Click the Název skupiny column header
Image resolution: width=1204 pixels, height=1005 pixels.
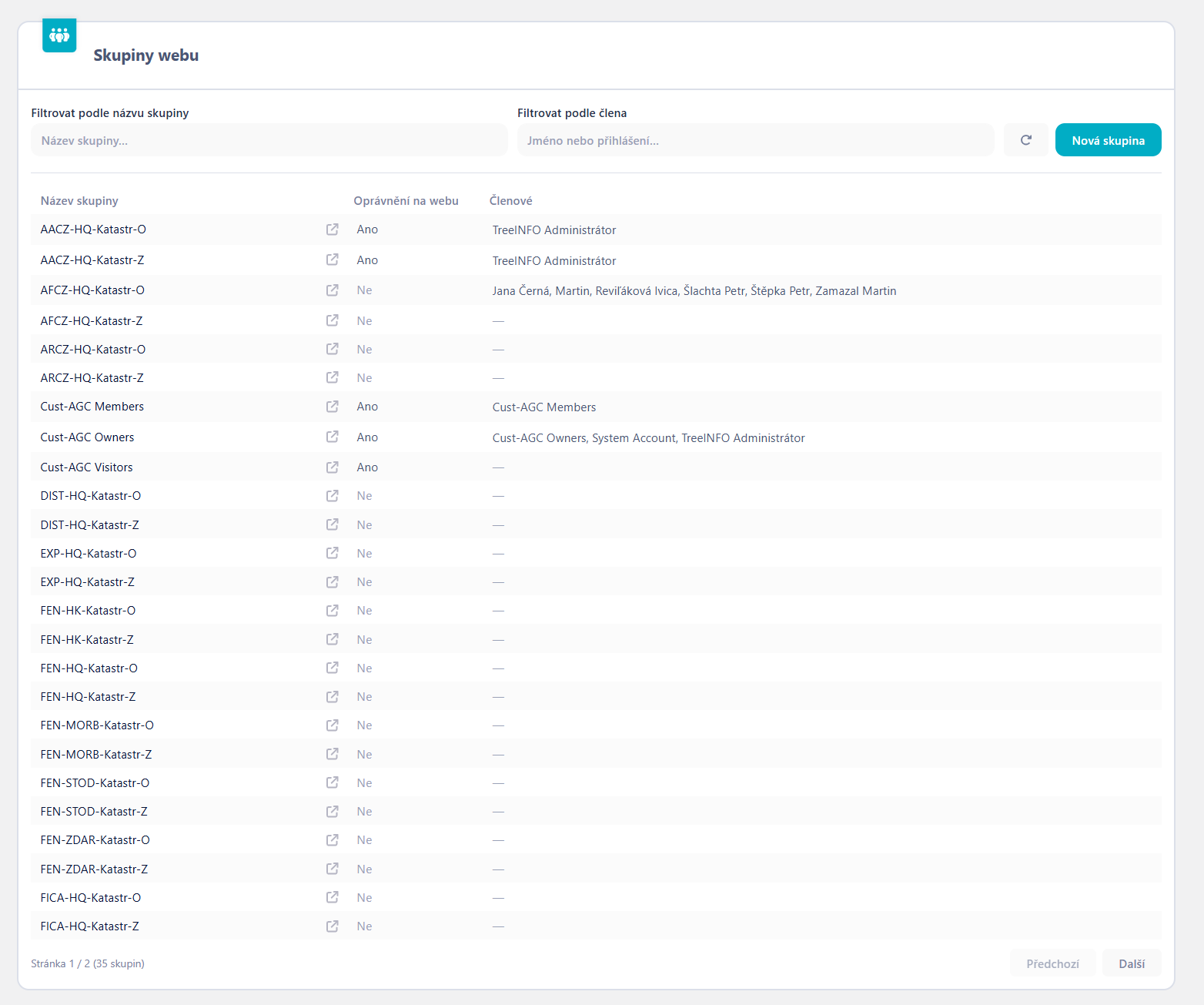pyautogui.click(x=79, y=201)
